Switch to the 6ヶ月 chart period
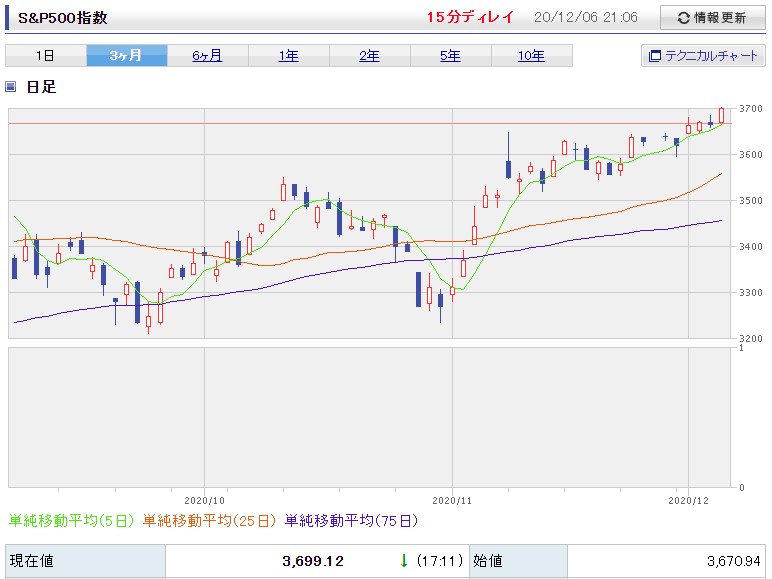The height and width of the screenshot is (579, 772). (x=208, y=56)
